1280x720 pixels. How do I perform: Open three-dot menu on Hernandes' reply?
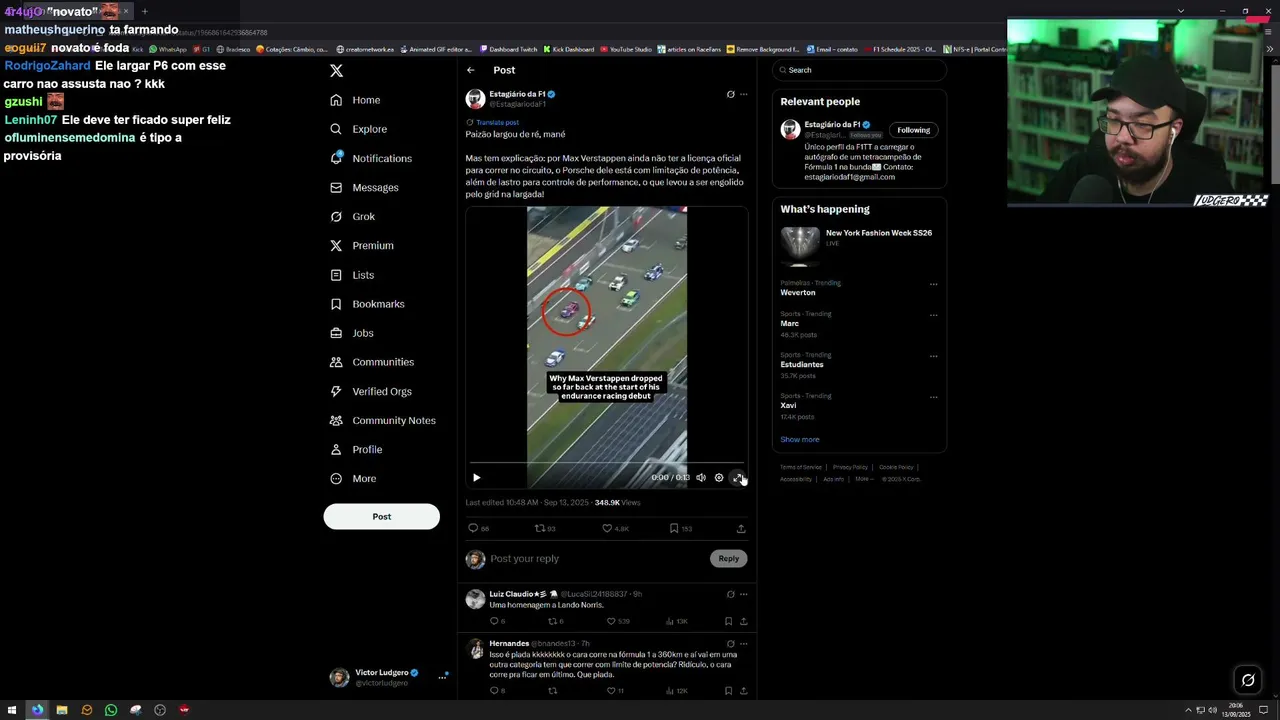743,643
